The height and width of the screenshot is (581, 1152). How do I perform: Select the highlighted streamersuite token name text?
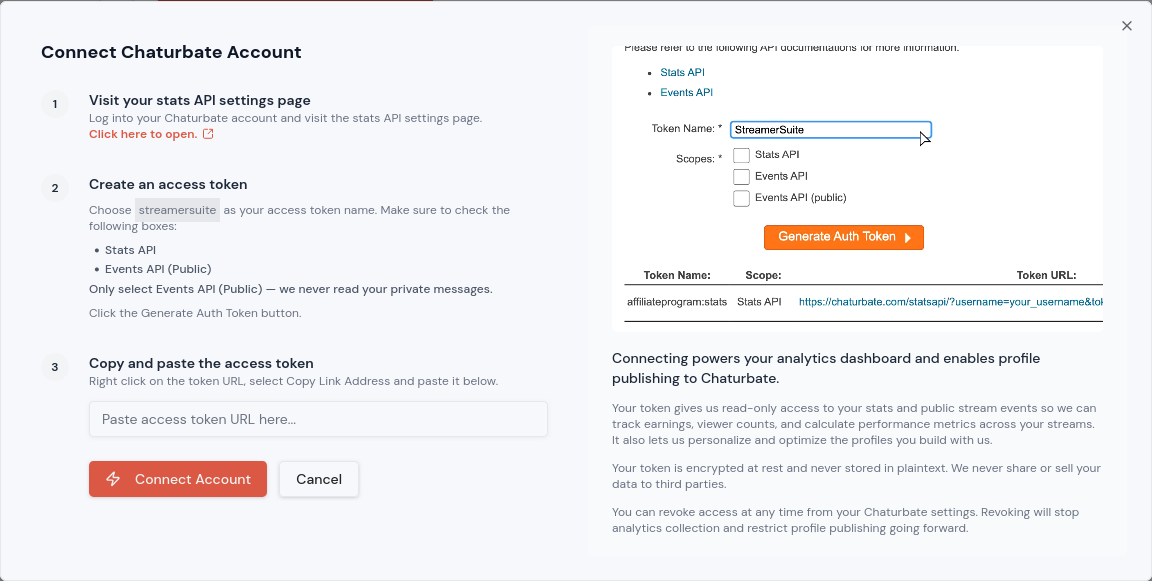pyautogui.click(x=177, y=210)
